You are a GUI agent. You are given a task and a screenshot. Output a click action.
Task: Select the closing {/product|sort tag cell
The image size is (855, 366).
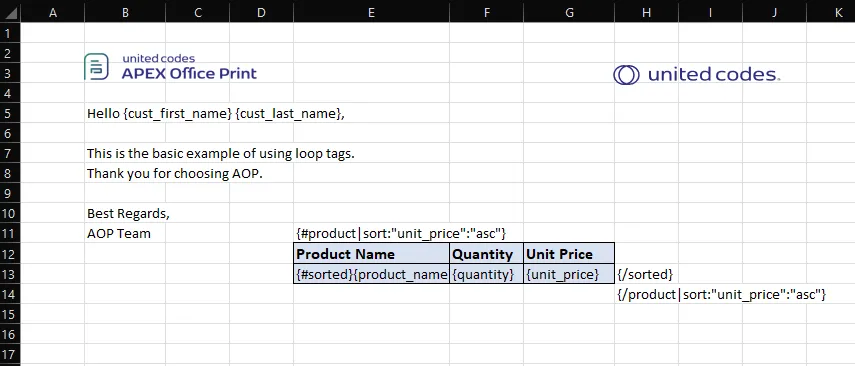coord(646,294)
